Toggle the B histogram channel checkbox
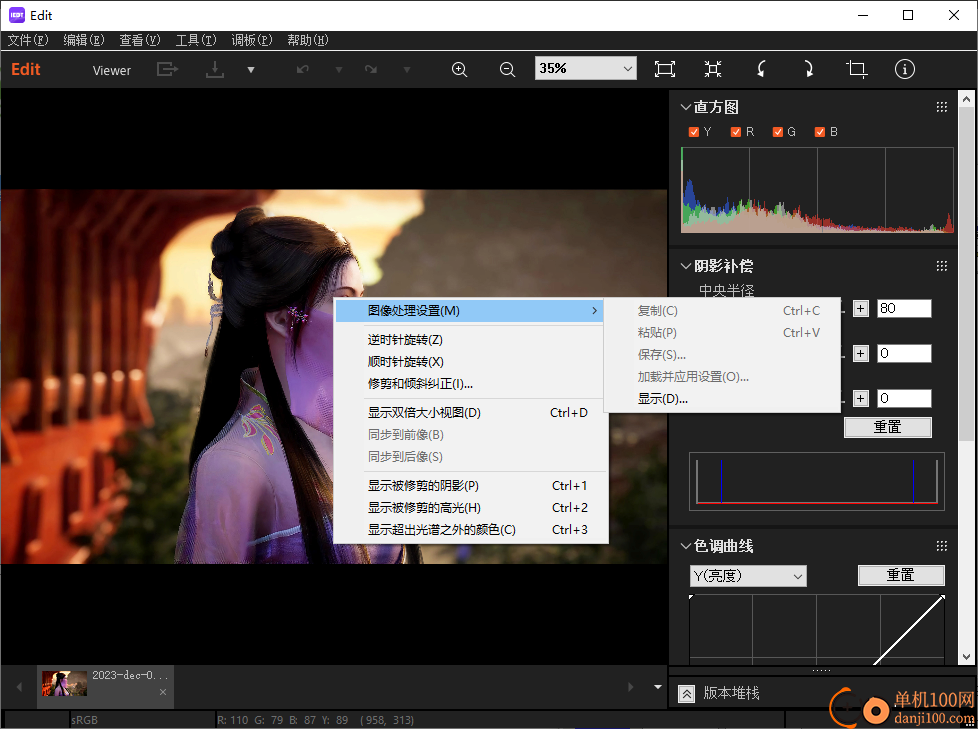Screen dimensions: 978x729 (820, 132)
